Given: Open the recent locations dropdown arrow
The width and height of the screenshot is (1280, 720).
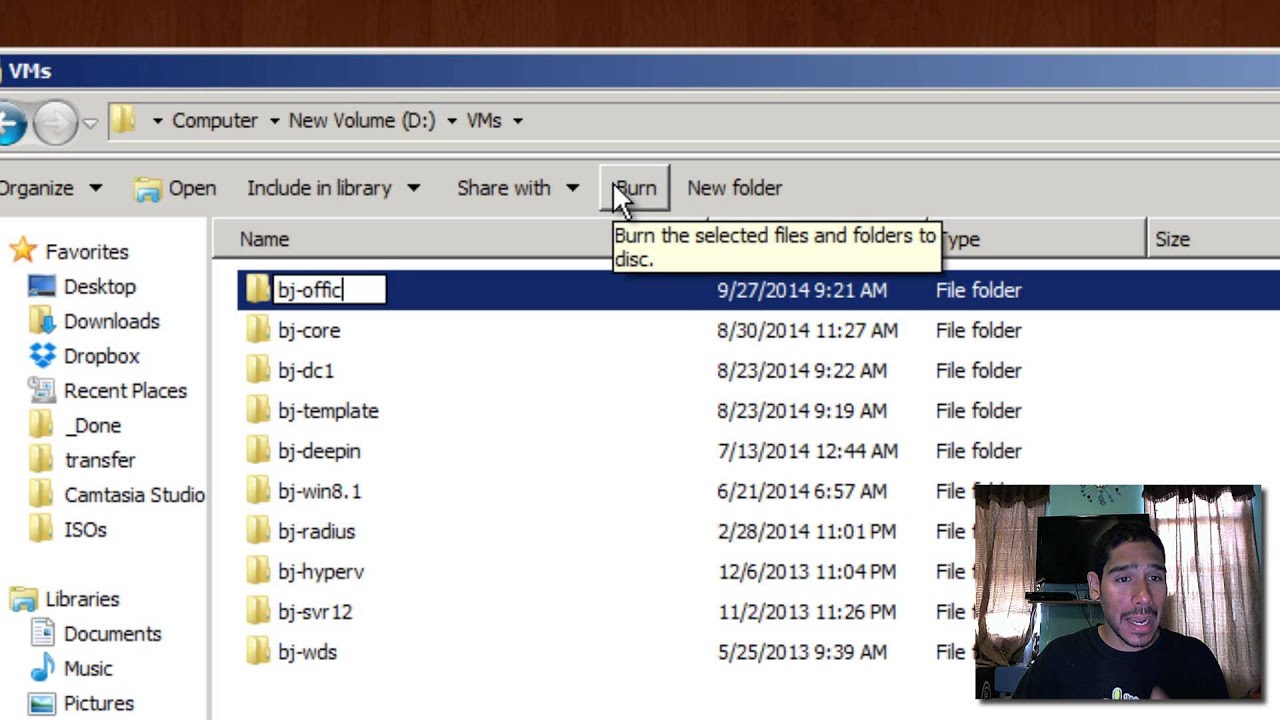Looking at the screenshot, I should 90,122.
